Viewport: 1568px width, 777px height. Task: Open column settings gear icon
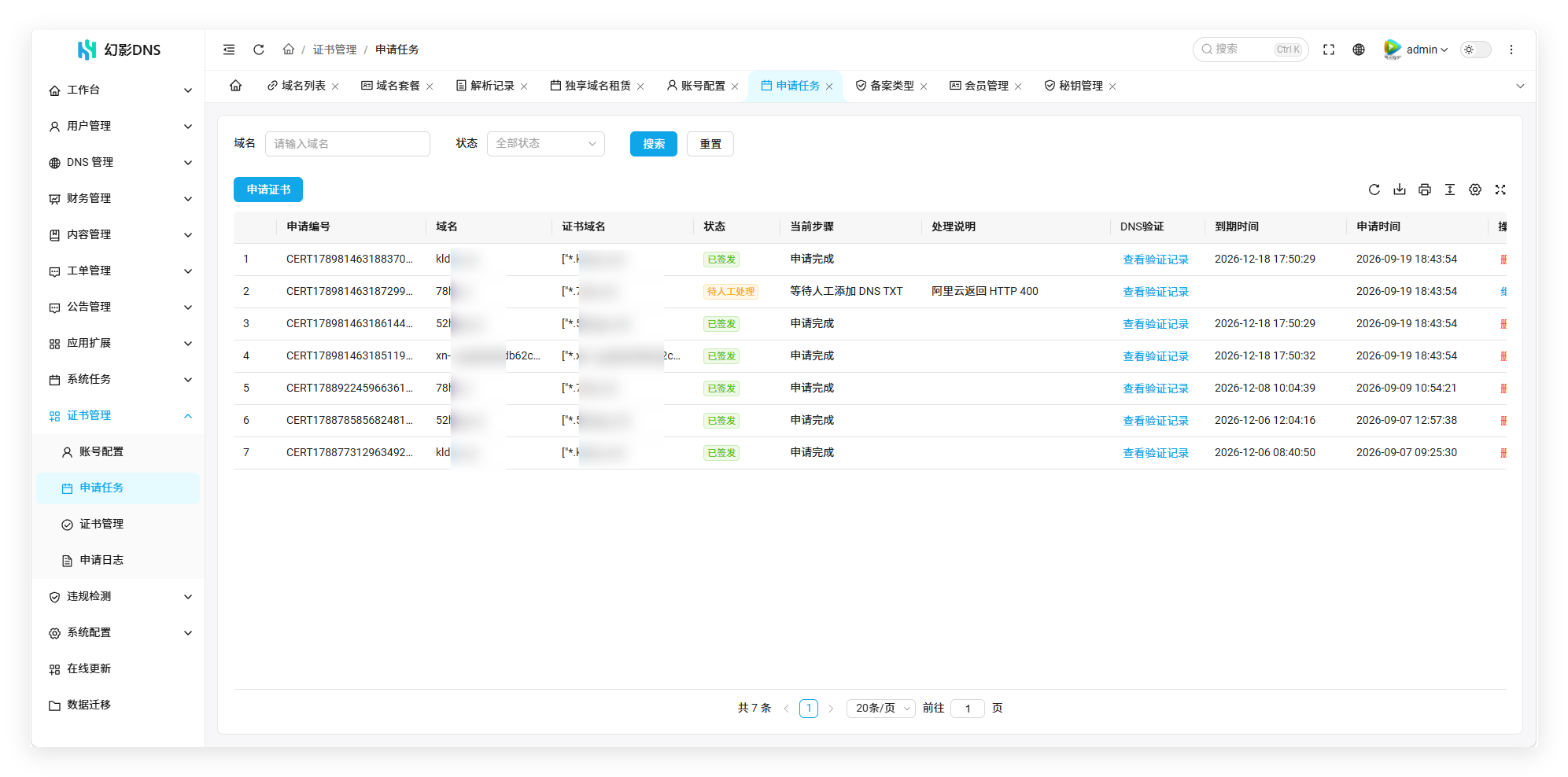pos(1475,190)
